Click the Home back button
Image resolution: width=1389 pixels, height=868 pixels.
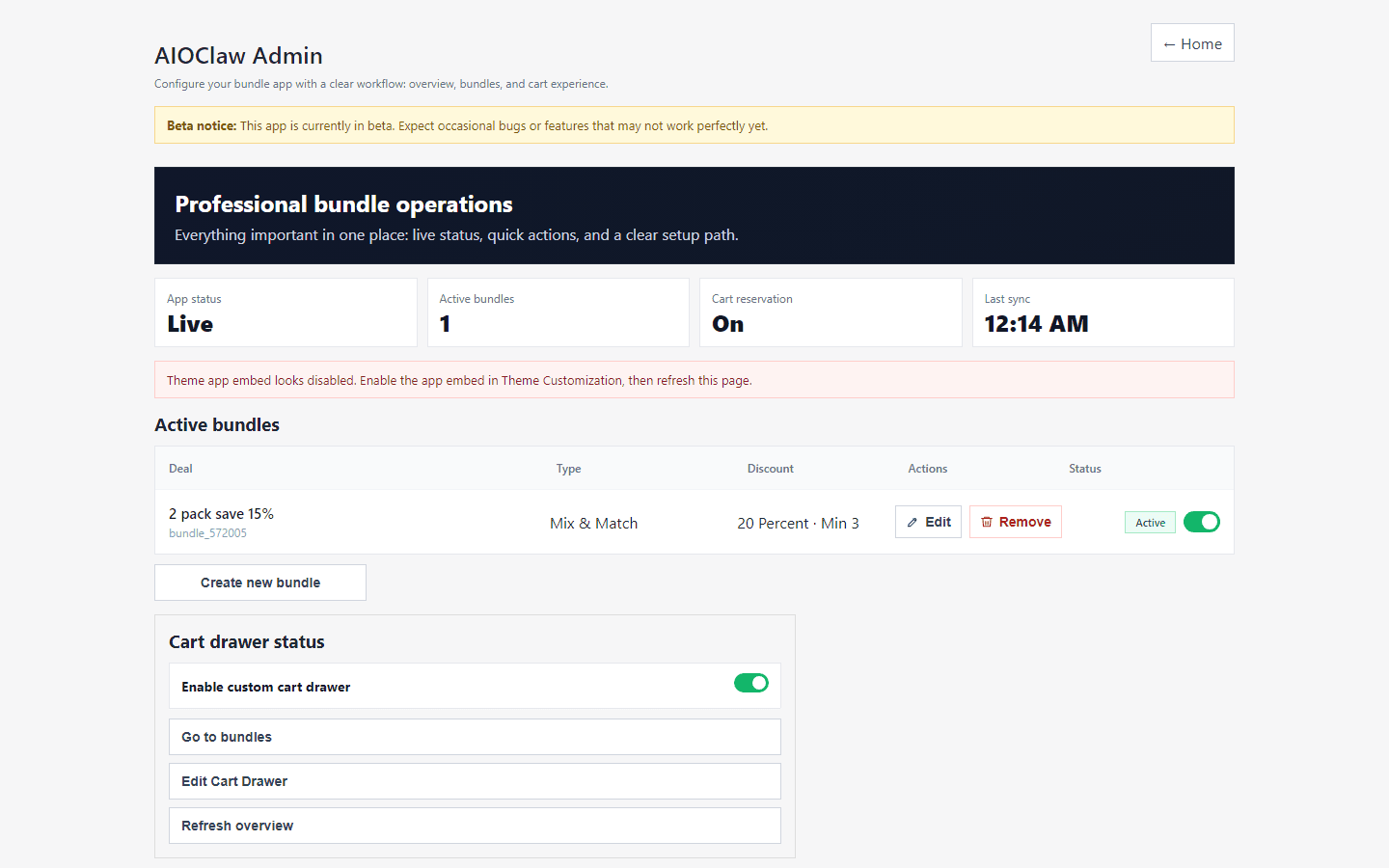pos(1192,42)
